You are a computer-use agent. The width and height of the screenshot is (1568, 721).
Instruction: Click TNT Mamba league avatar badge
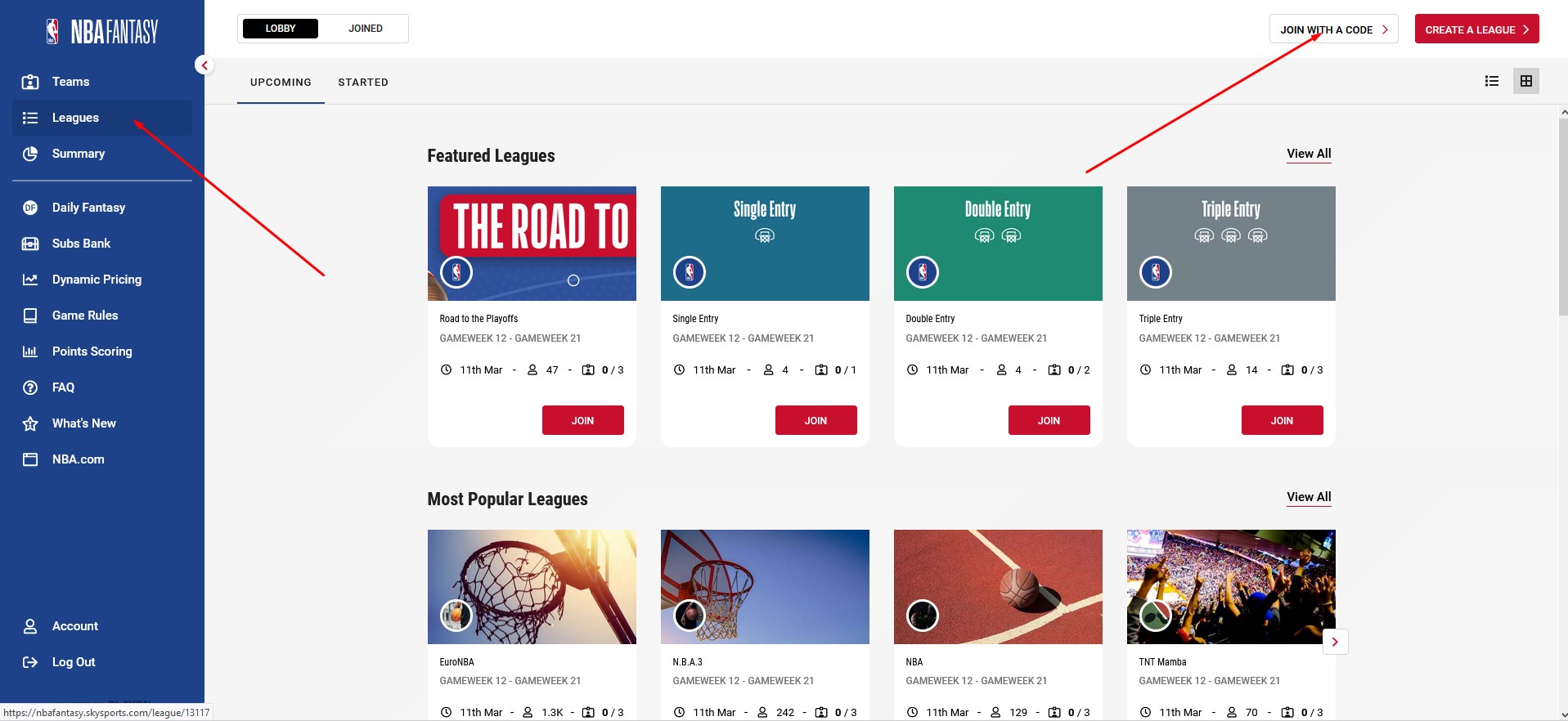click(1156, 616)
